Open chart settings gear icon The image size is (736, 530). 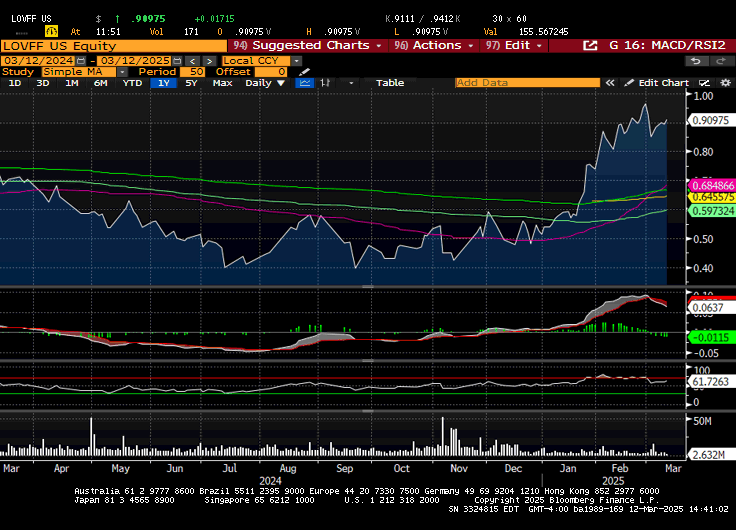(725, 83)
